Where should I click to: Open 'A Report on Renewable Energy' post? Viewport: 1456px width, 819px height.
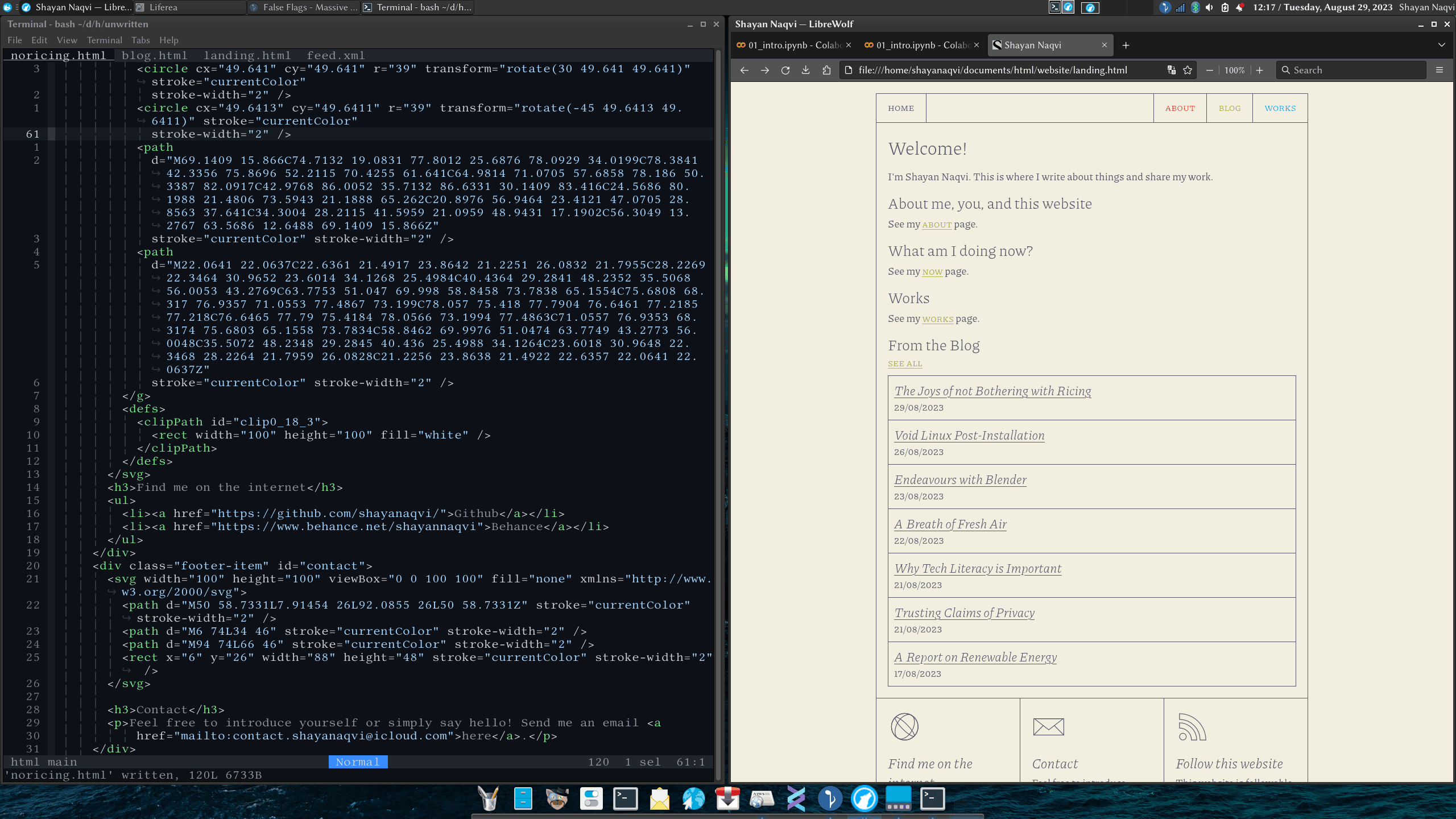(x=975, y=657)
